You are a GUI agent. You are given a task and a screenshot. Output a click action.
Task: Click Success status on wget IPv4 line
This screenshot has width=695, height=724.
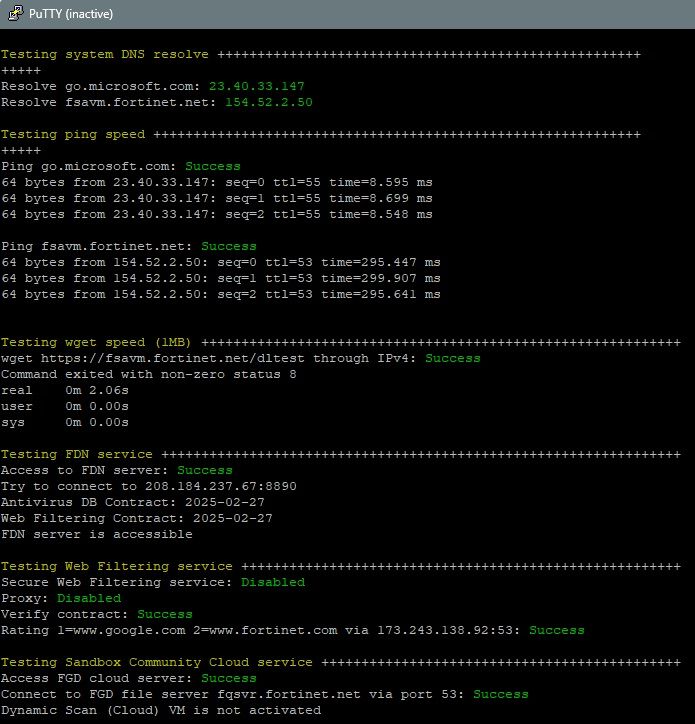453,358
